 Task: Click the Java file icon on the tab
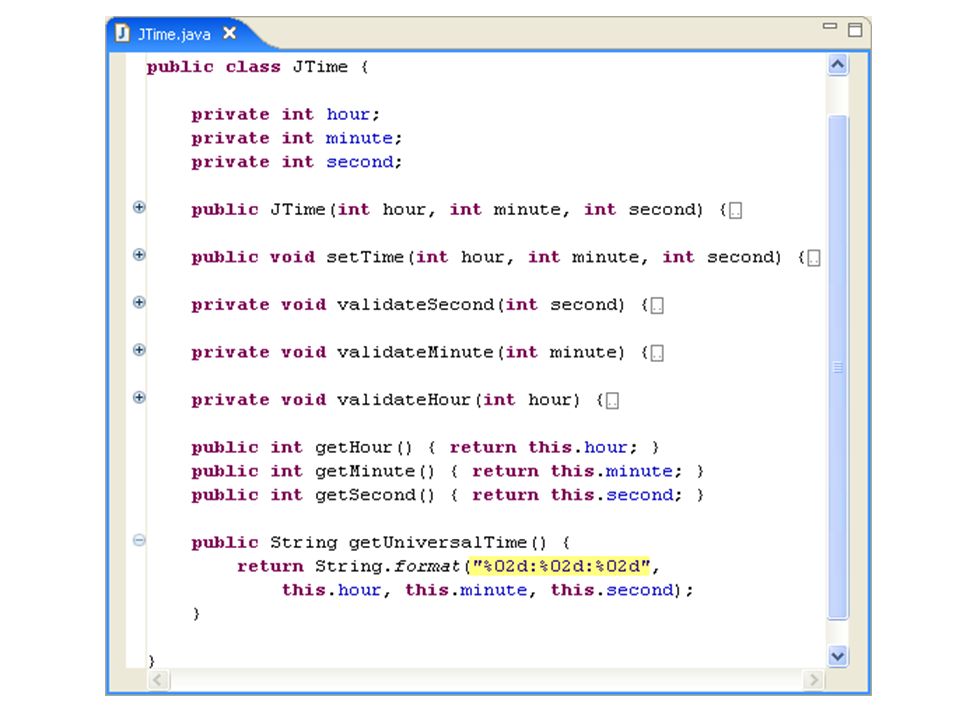122,33
